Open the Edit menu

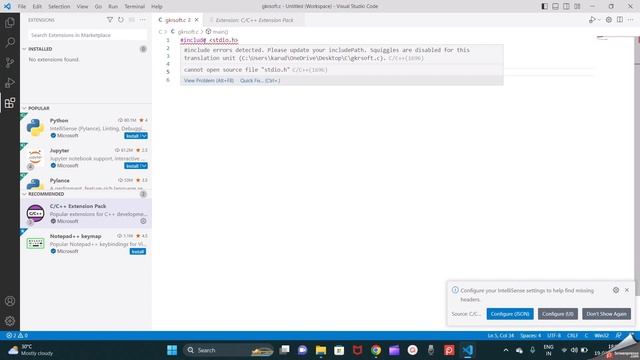pyautogui.click(x=37, y=7)
